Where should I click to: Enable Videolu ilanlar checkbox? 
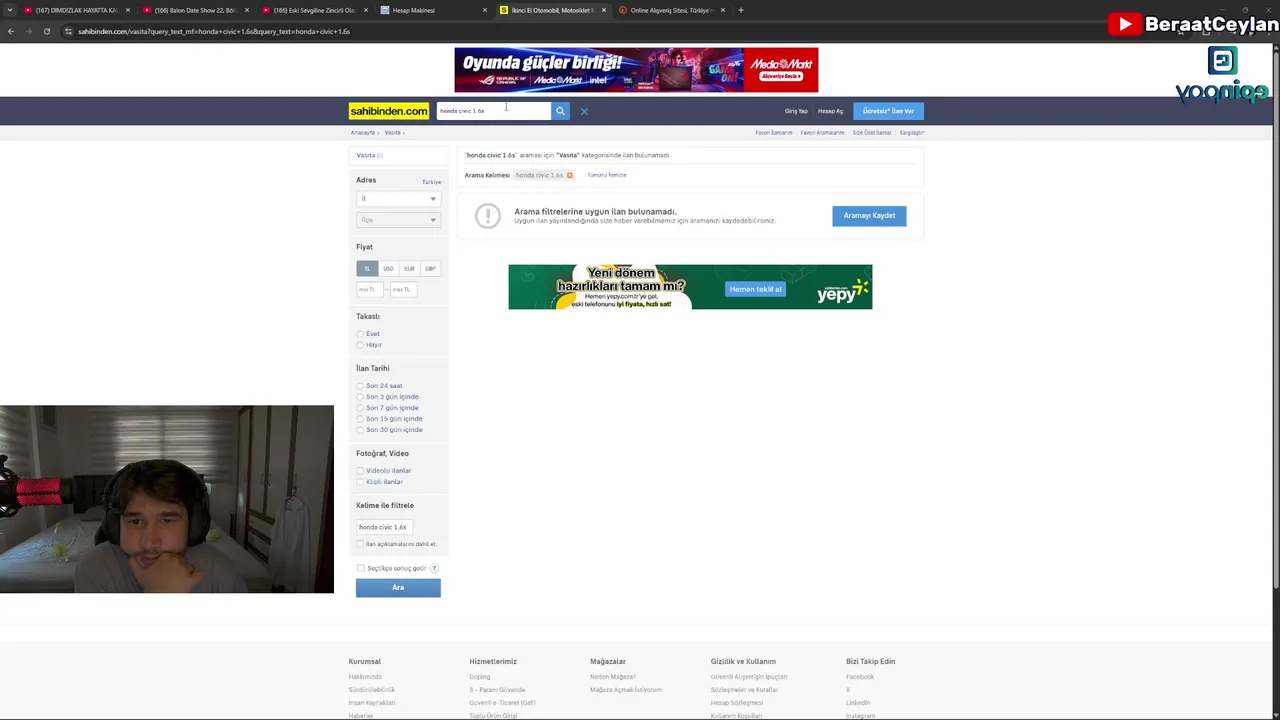coord(360,471)
